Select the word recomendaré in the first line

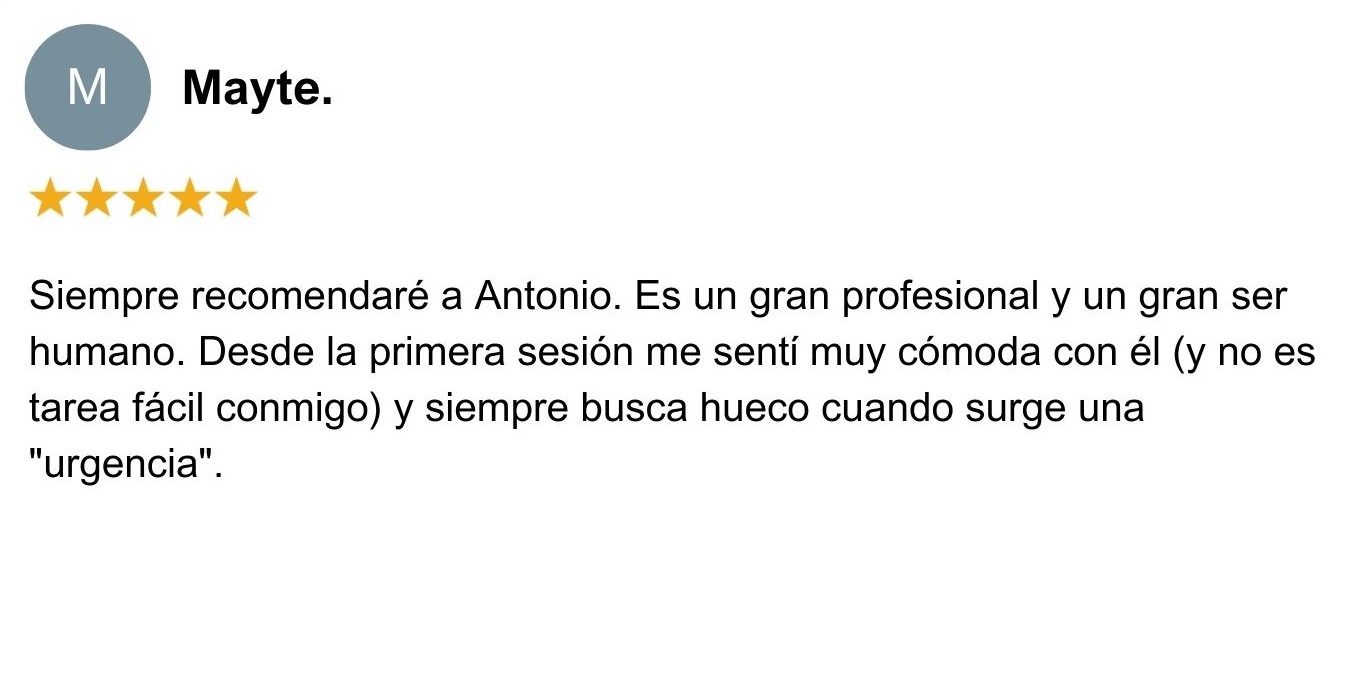[311, 297]
